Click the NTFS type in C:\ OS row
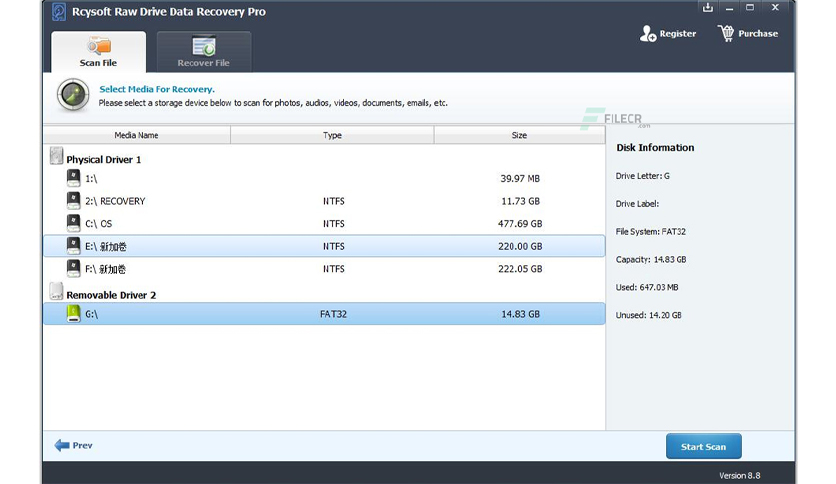 pos(334,224)
